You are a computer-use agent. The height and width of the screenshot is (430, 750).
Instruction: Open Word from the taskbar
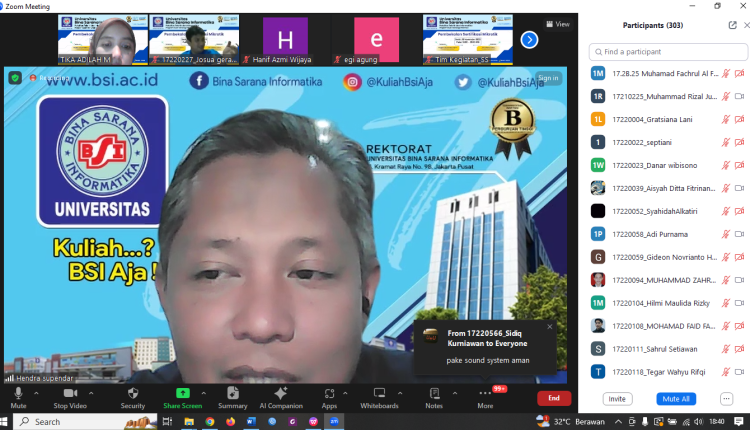coord(251,421)
